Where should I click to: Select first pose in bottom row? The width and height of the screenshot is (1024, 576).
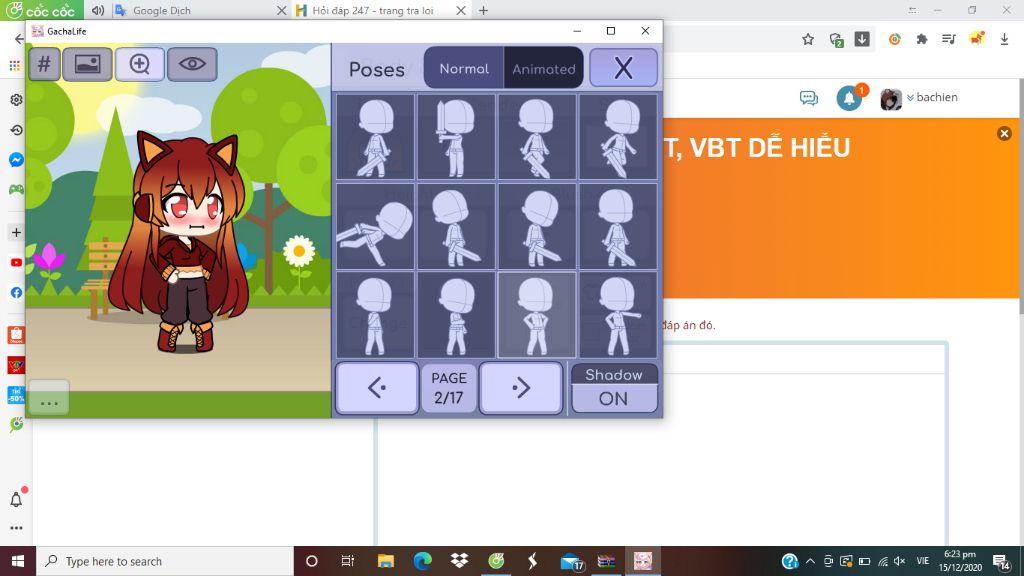click(x=376, y=315)
